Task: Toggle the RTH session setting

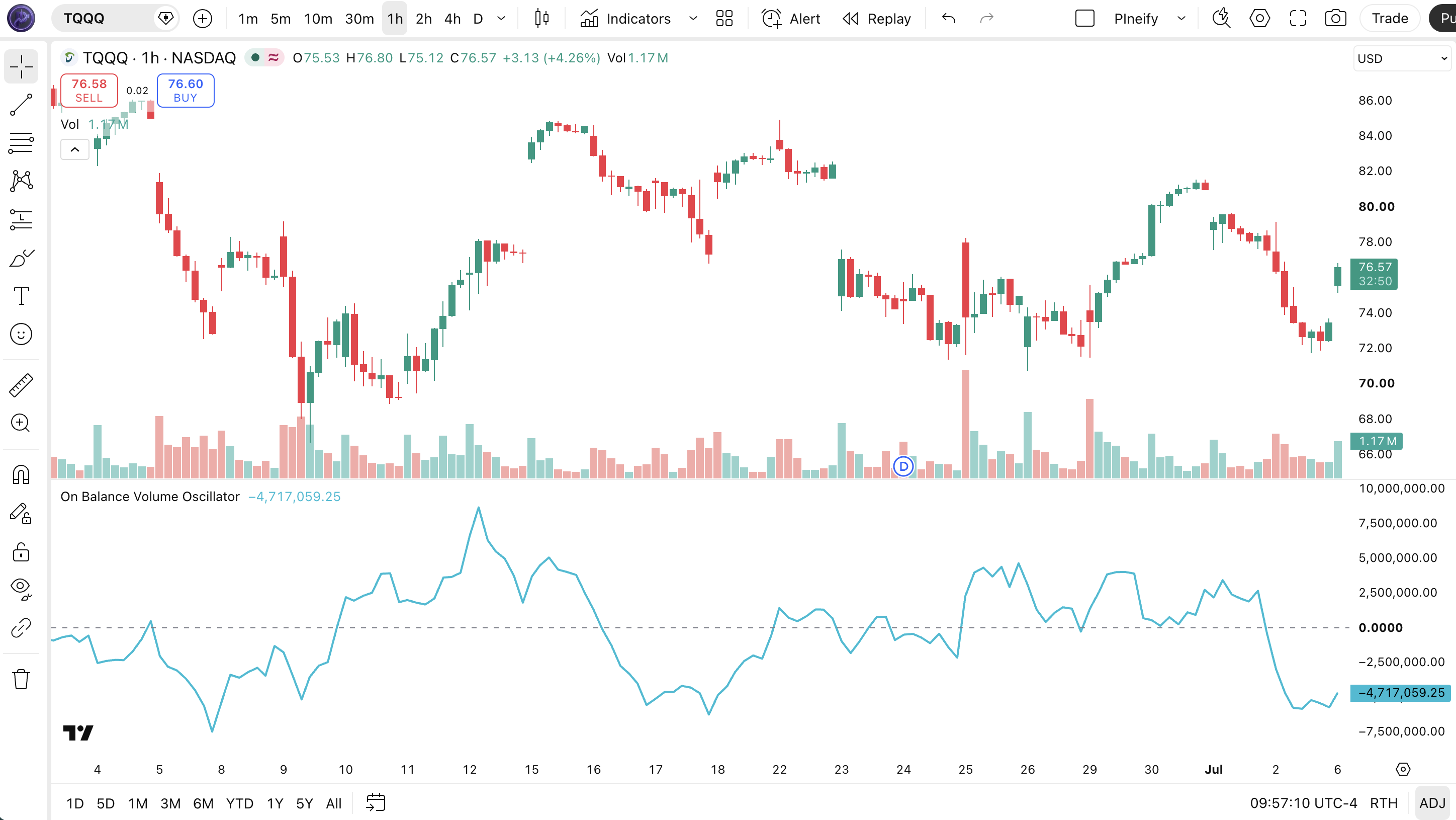Action: tap(1384, 803)
